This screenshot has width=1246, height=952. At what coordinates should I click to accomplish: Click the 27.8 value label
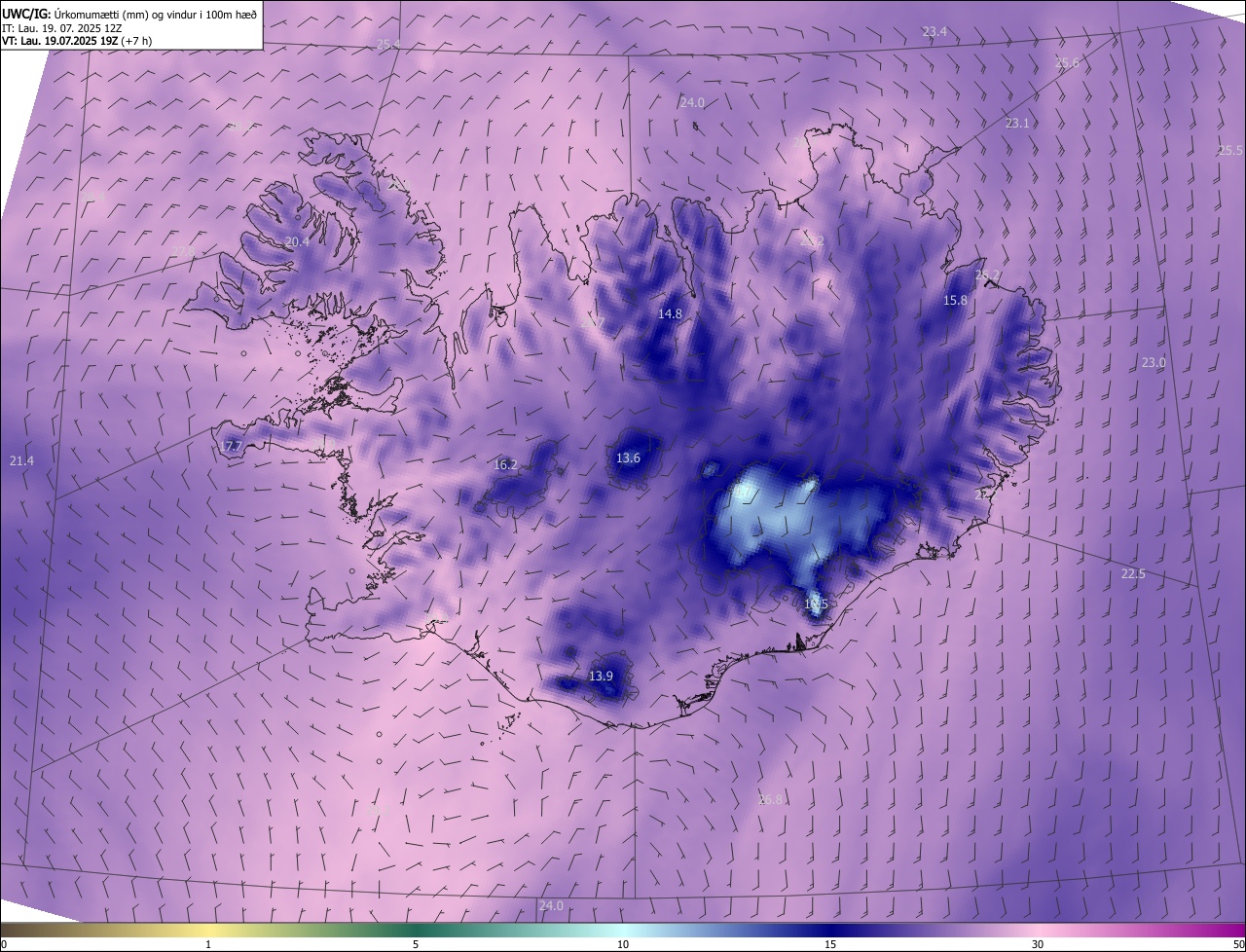(183, 252)
